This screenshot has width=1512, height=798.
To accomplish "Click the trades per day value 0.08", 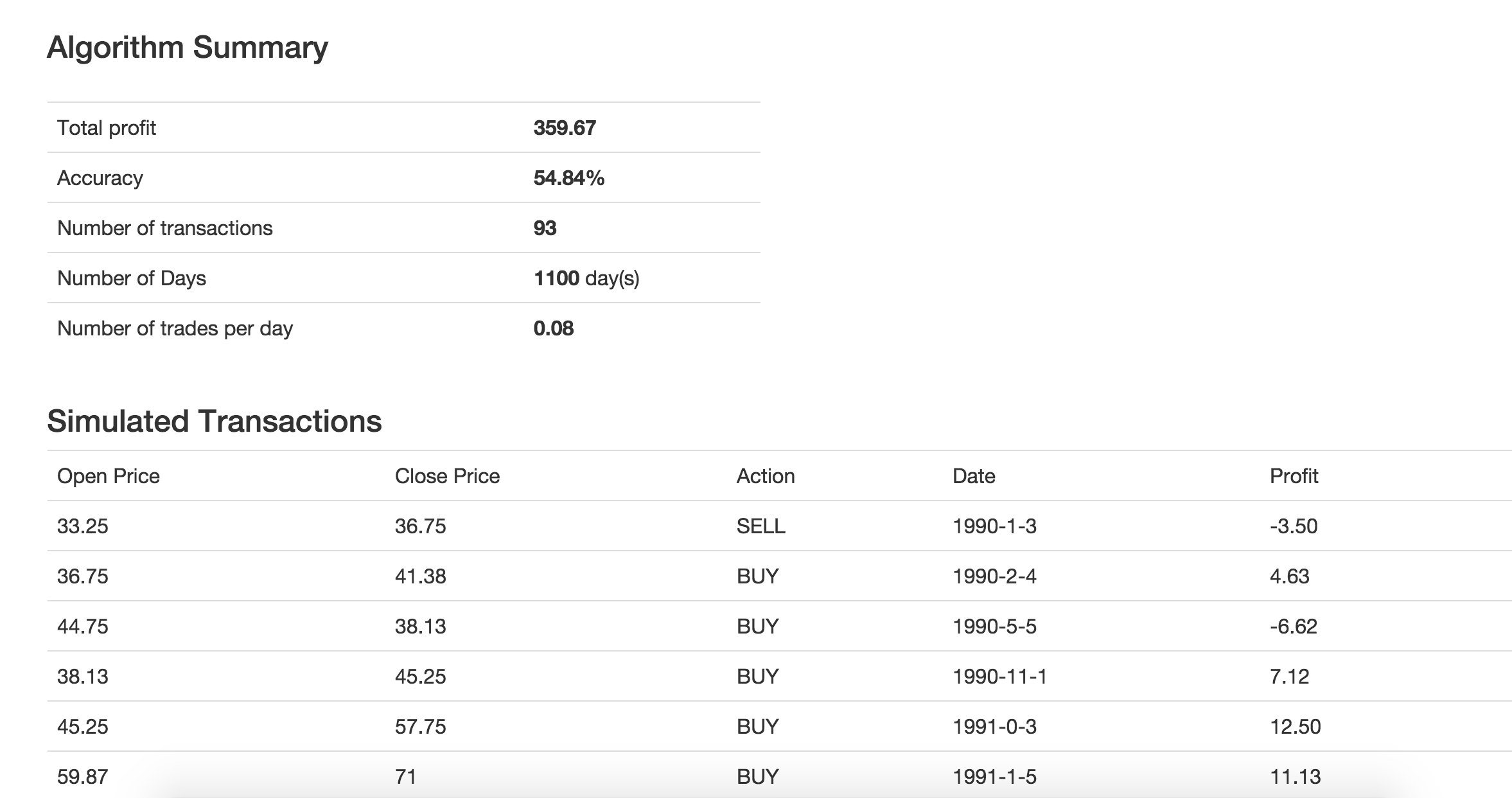I will click(x=553, y=328).
